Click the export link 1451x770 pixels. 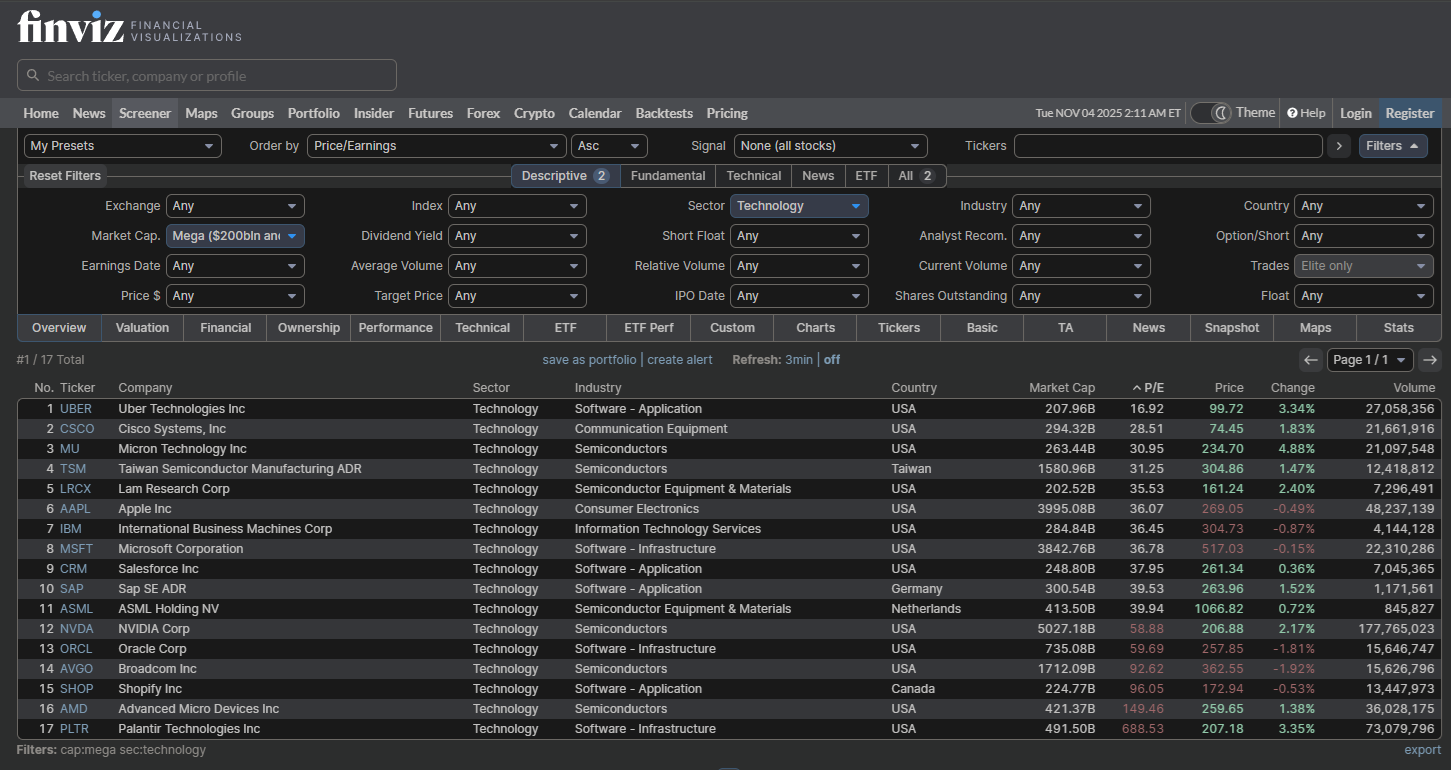pyautogui.click(x=1422, y=750)
